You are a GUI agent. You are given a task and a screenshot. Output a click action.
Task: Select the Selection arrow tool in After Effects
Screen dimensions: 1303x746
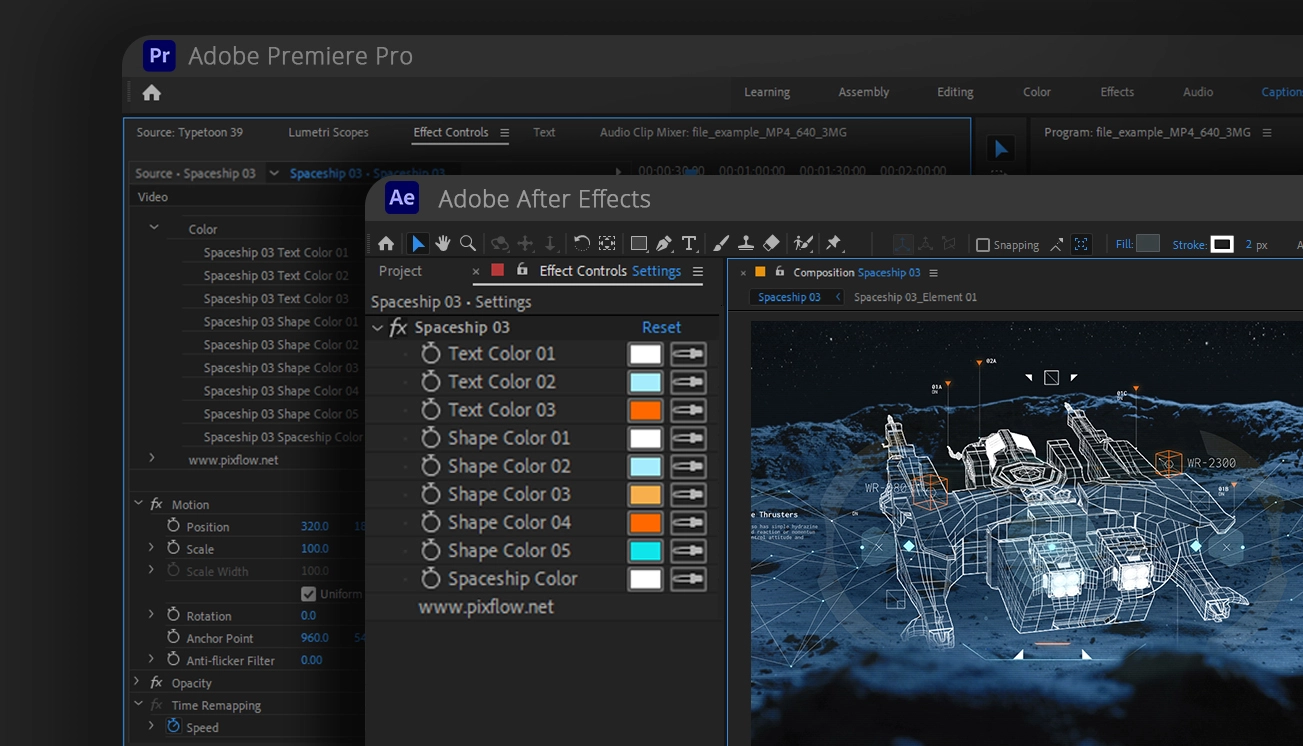(x=418, y=244)
